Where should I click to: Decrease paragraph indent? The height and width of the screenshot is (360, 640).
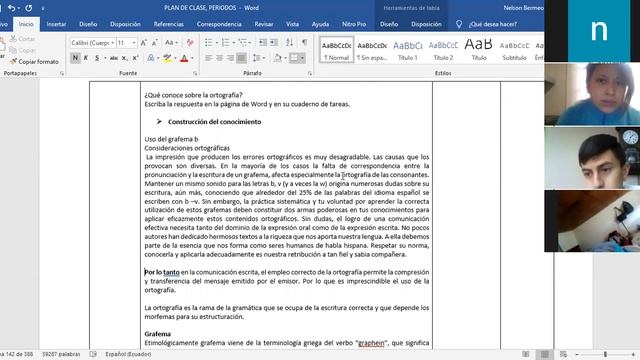pos(263,42)
